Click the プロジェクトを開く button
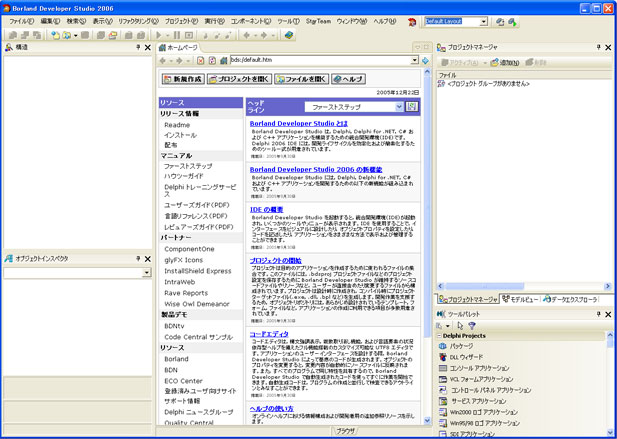The width and height of the screenshot is (617, 439). point(240,79)
